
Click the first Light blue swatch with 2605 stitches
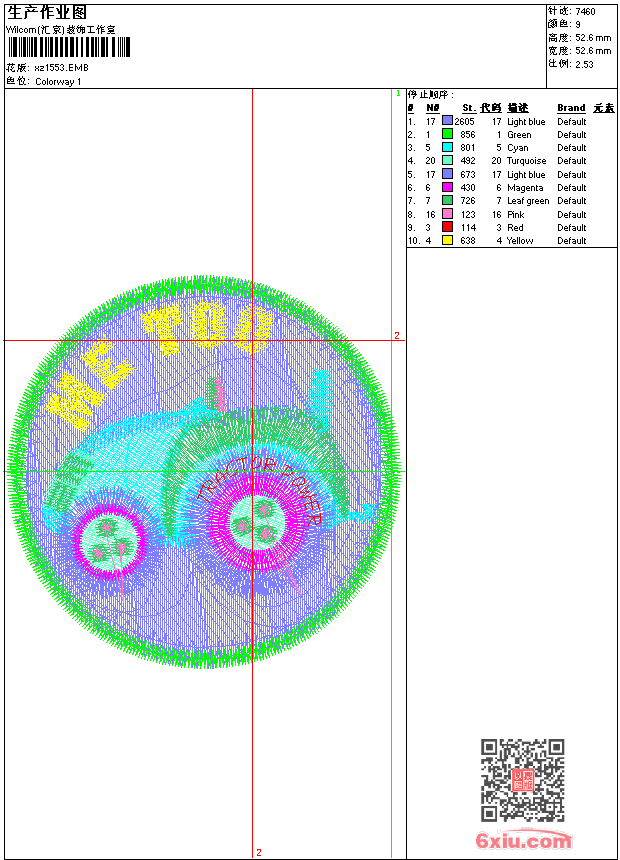coord(447,121)
